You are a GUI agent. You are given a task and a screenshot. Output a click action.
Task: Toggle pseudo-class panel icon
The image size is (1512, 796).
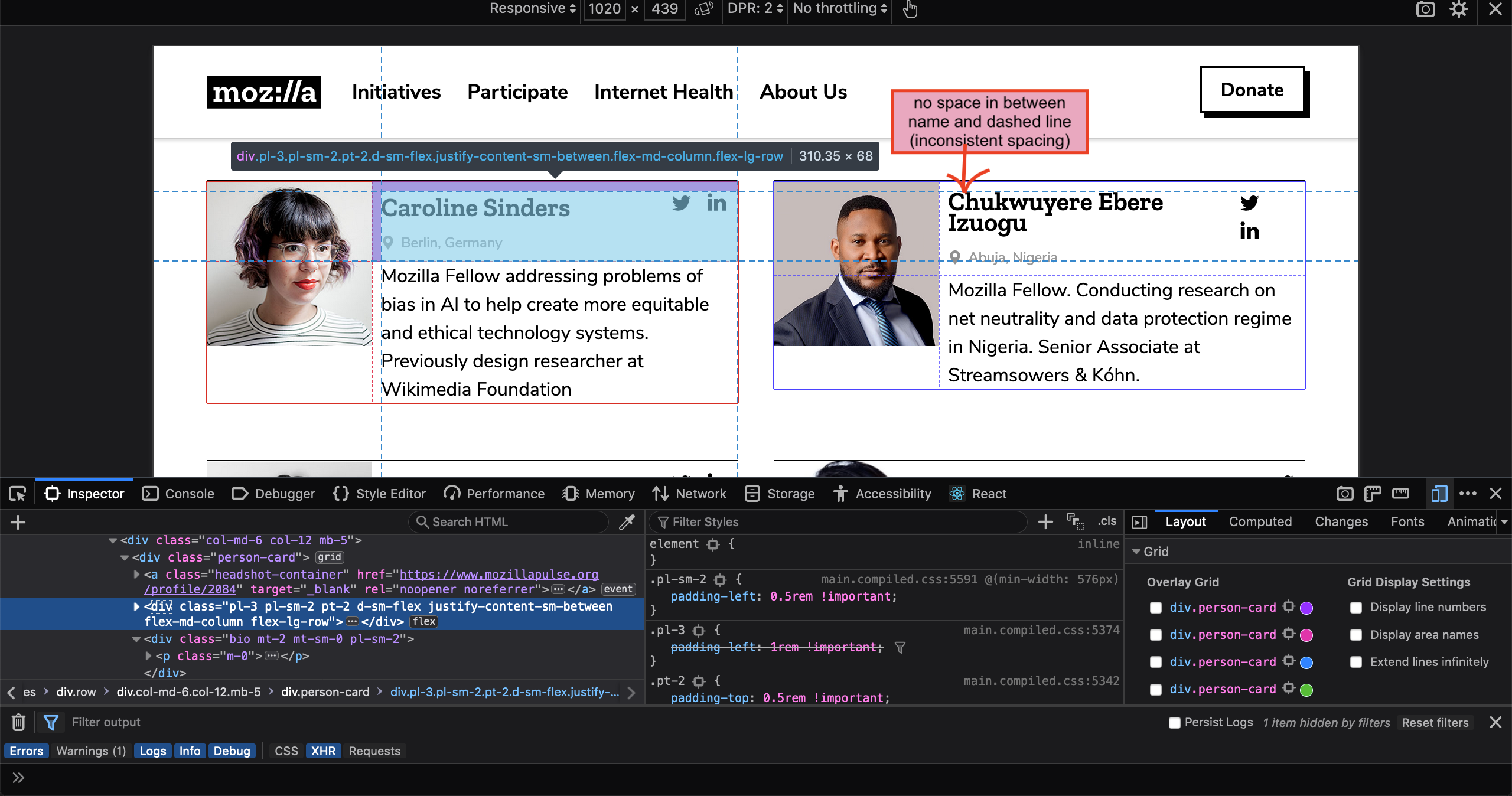[1076, 521]
